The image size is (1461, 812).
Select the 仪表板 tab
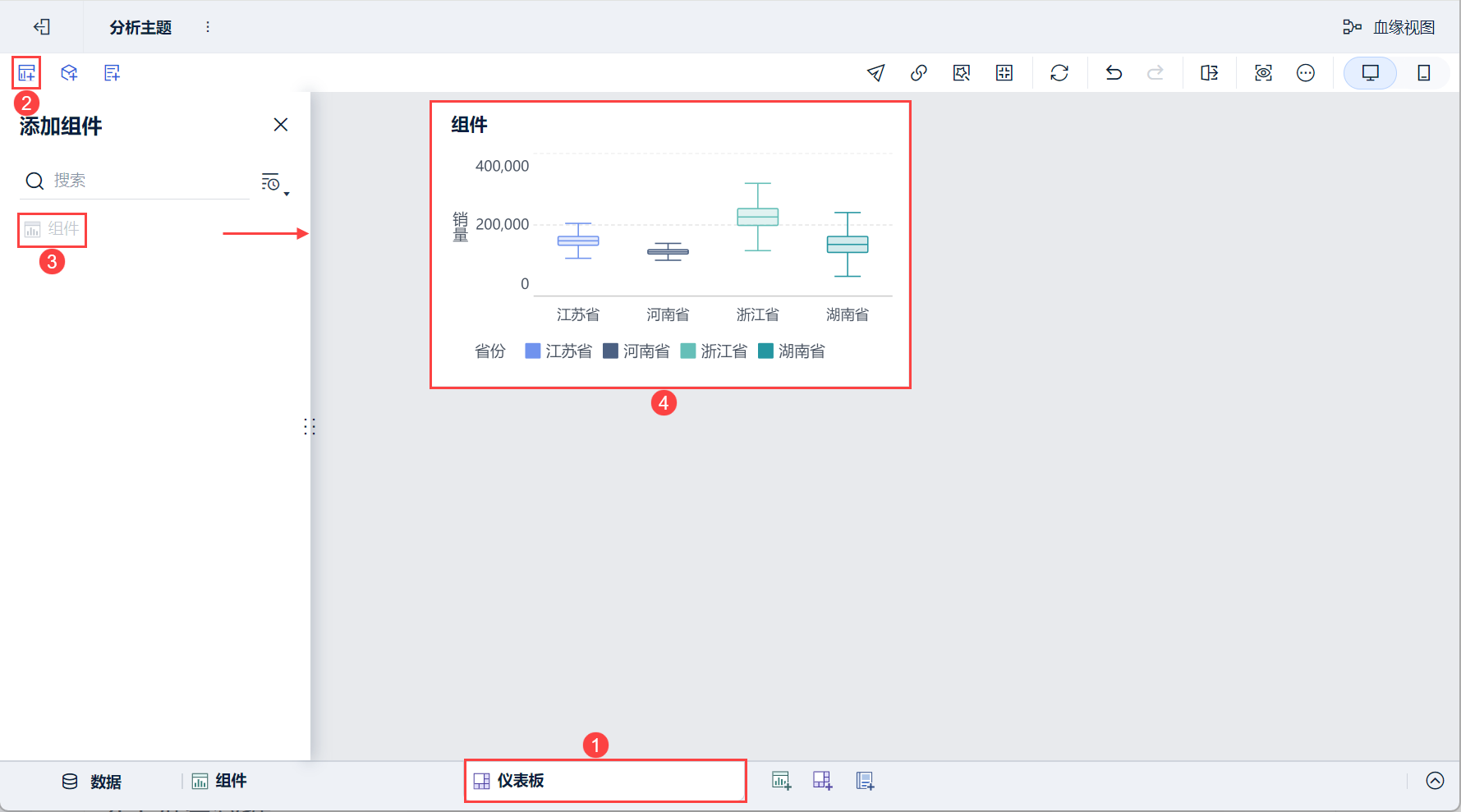click(605, 781)
